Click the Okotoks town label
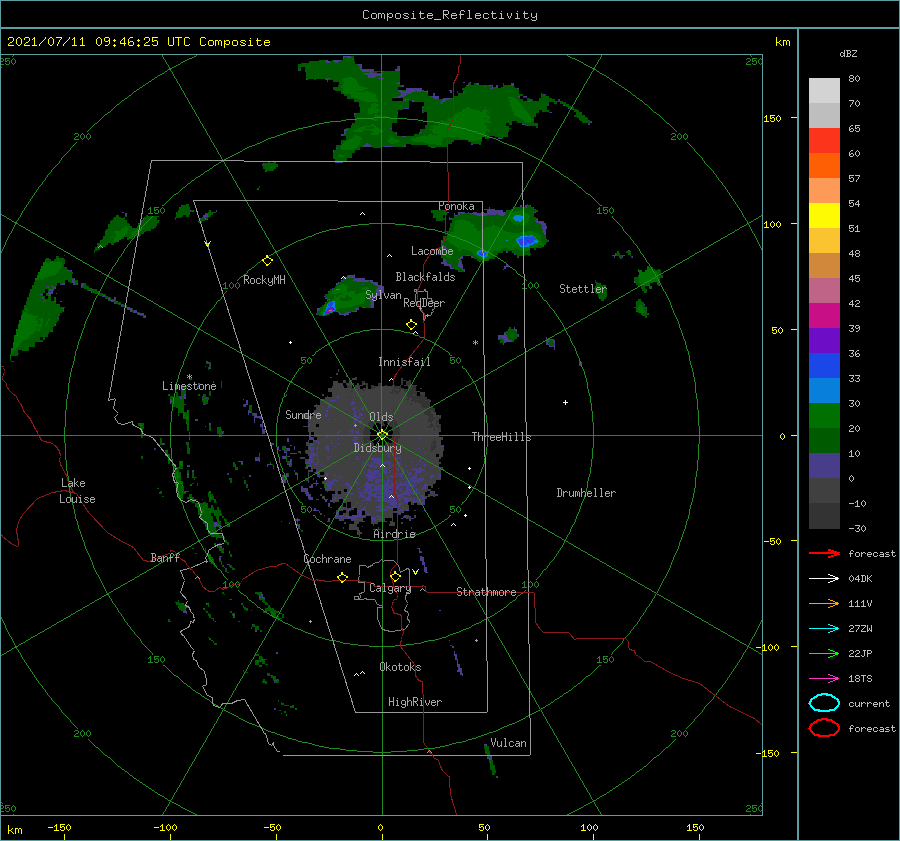The image size is (900, 841). pos(400,667)
